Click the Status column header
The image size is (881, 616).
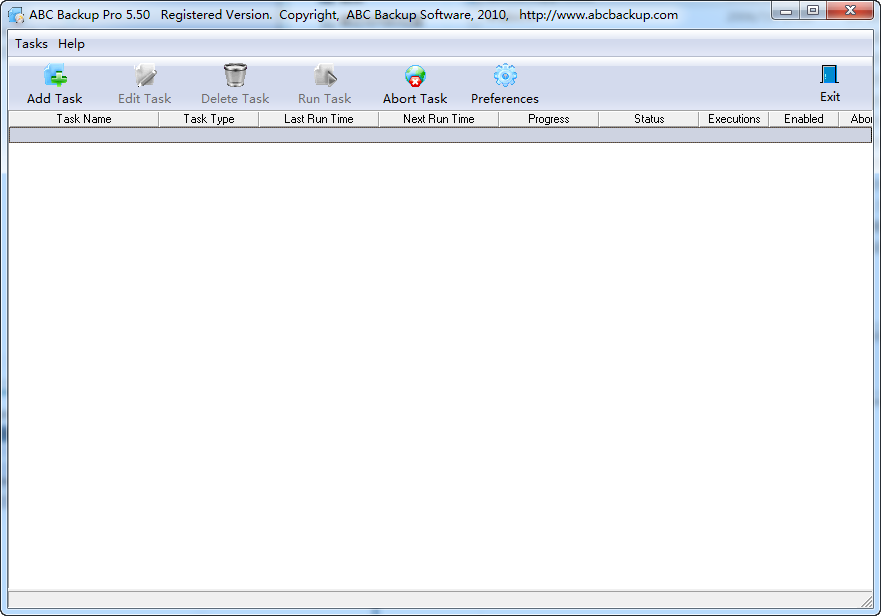click(649, 119)
